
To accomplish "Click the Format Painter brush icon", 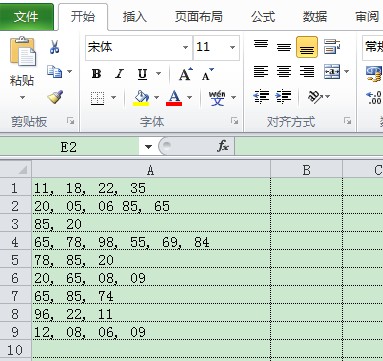I will (55, 97).
